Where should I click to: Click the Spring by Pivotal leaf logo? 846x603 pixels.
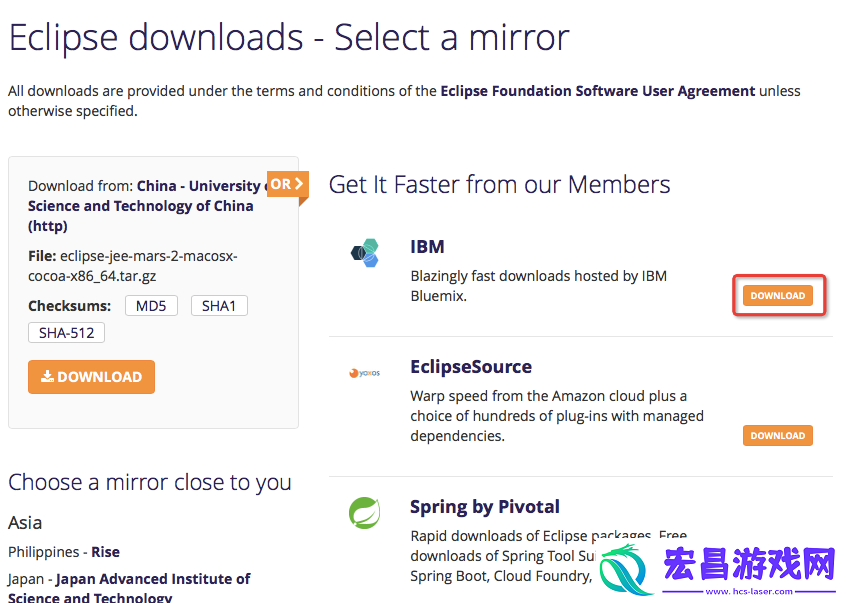[365, 512]
